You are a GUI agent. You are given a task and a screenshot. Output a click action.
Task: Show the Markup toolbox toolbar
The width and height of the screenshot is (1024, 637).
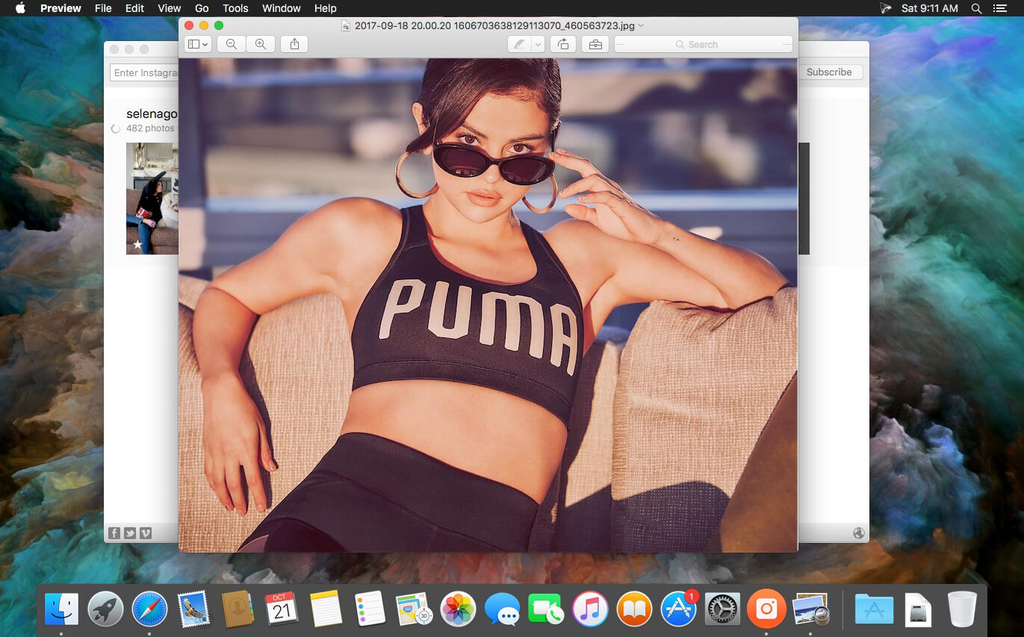pos(595,44)
